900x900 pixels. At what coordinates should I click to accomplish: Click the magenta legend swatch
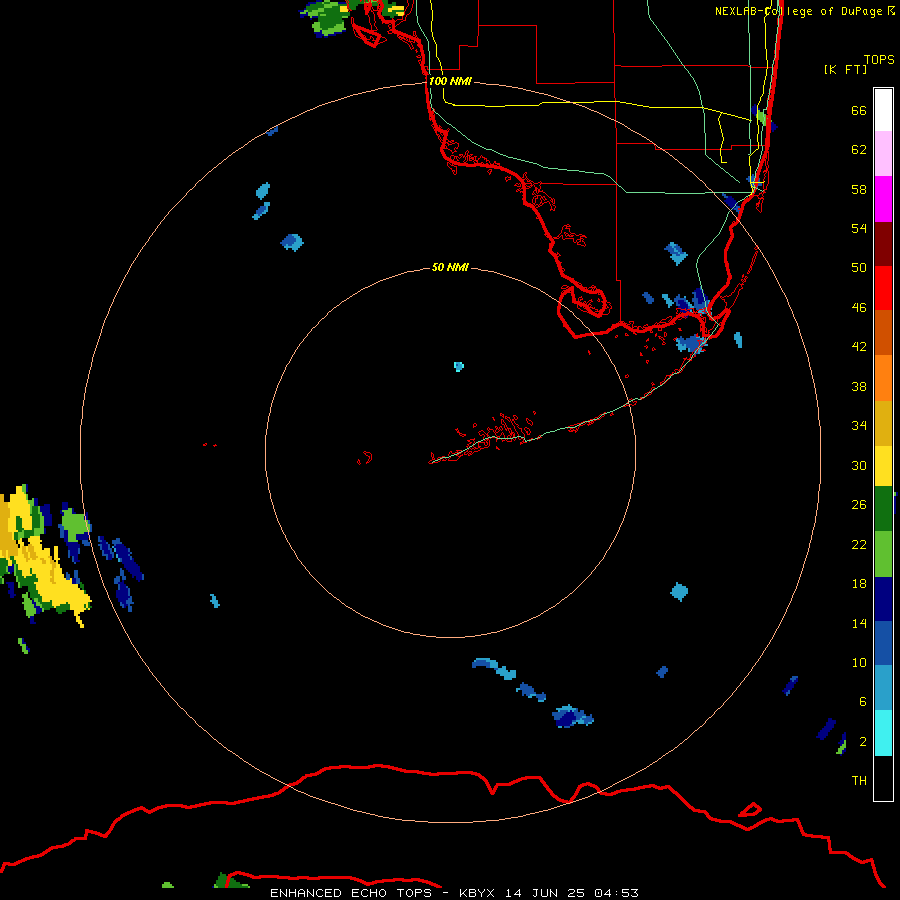[883, 199]
